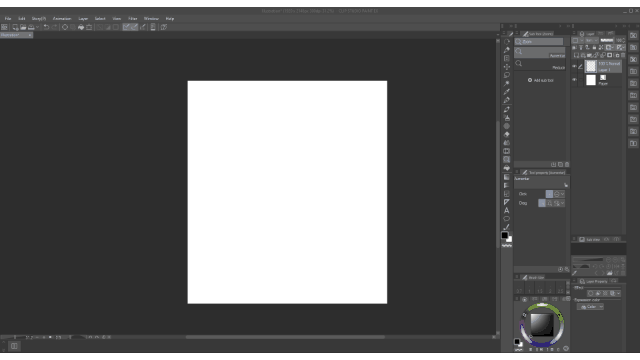
Task: Select the Text tool
Action: [507, 211]
